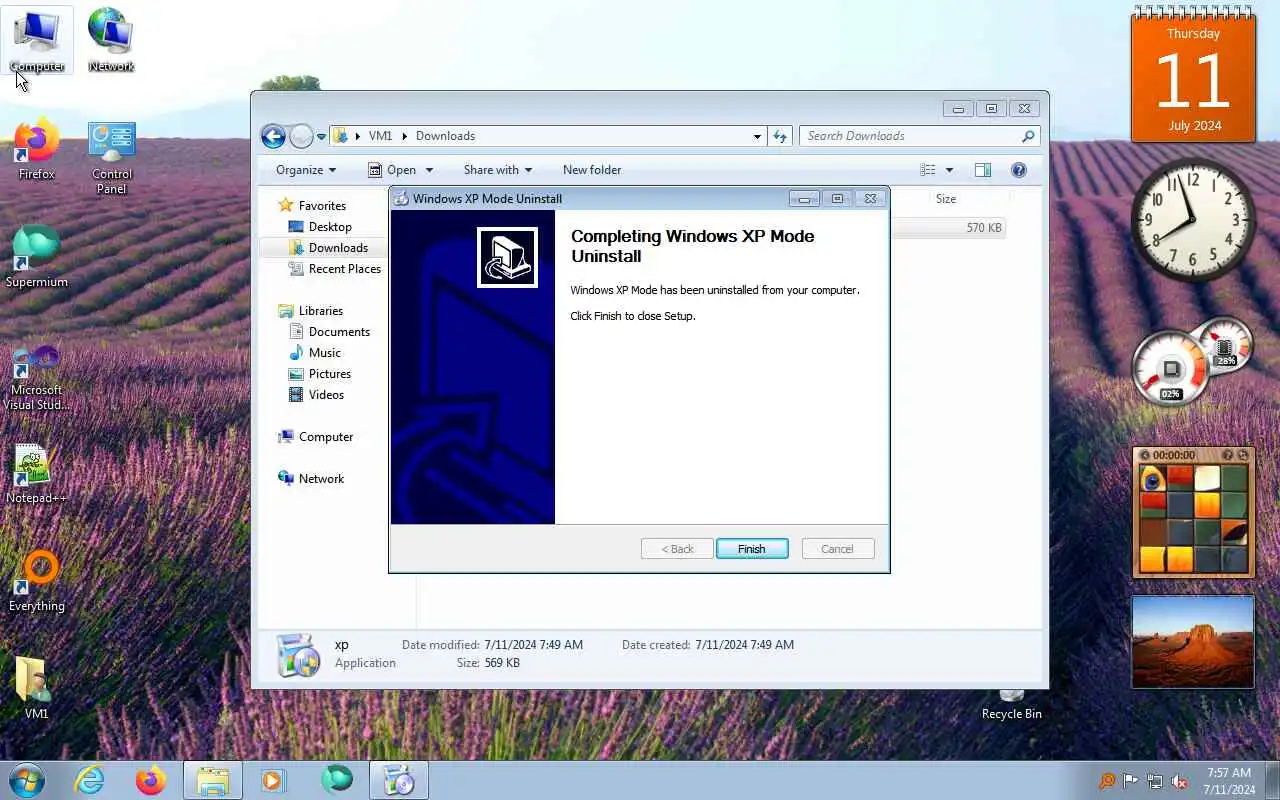
Task: Open the Share with menu
Action: point(498,170)
